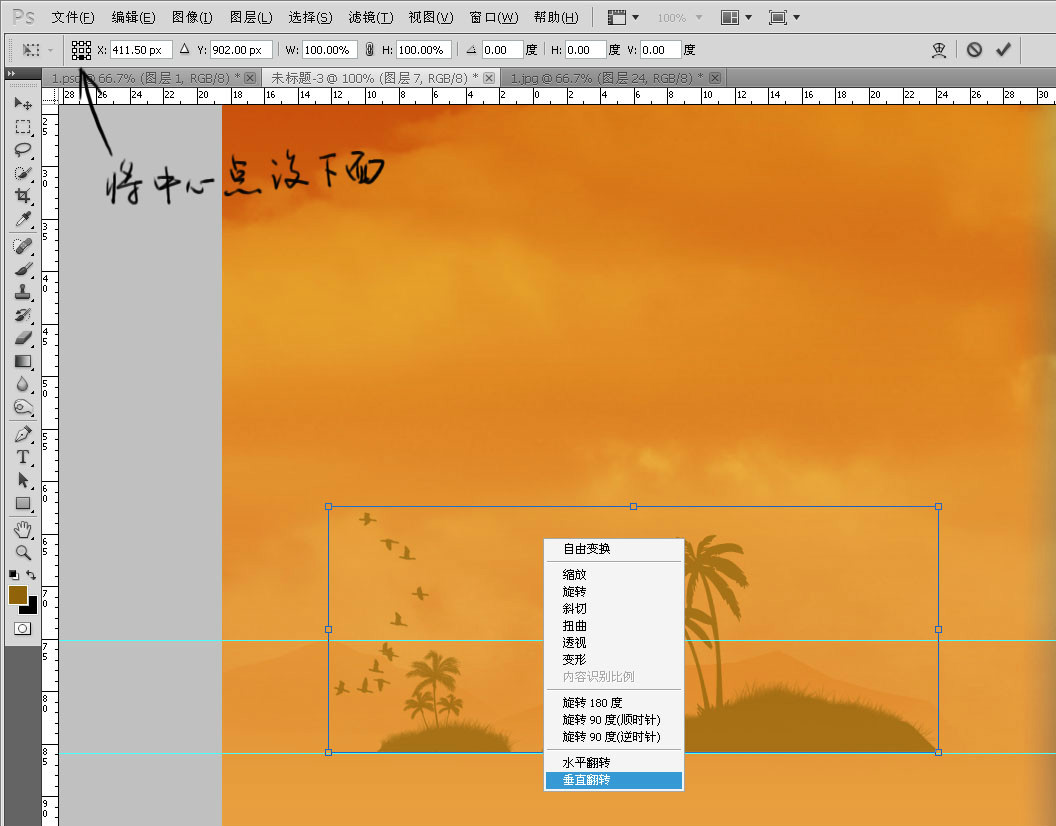
Task: Select the Dodge tool
Action: pos(23,407)
